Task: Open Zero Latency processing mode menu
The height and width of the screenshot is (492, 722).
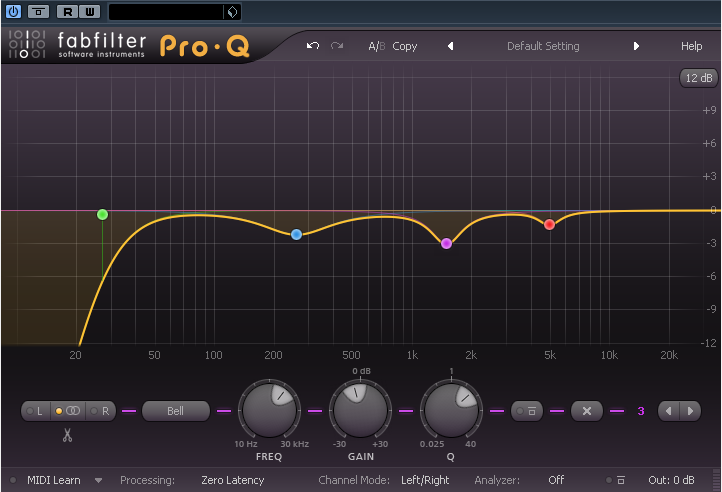Action: [233, 480]
